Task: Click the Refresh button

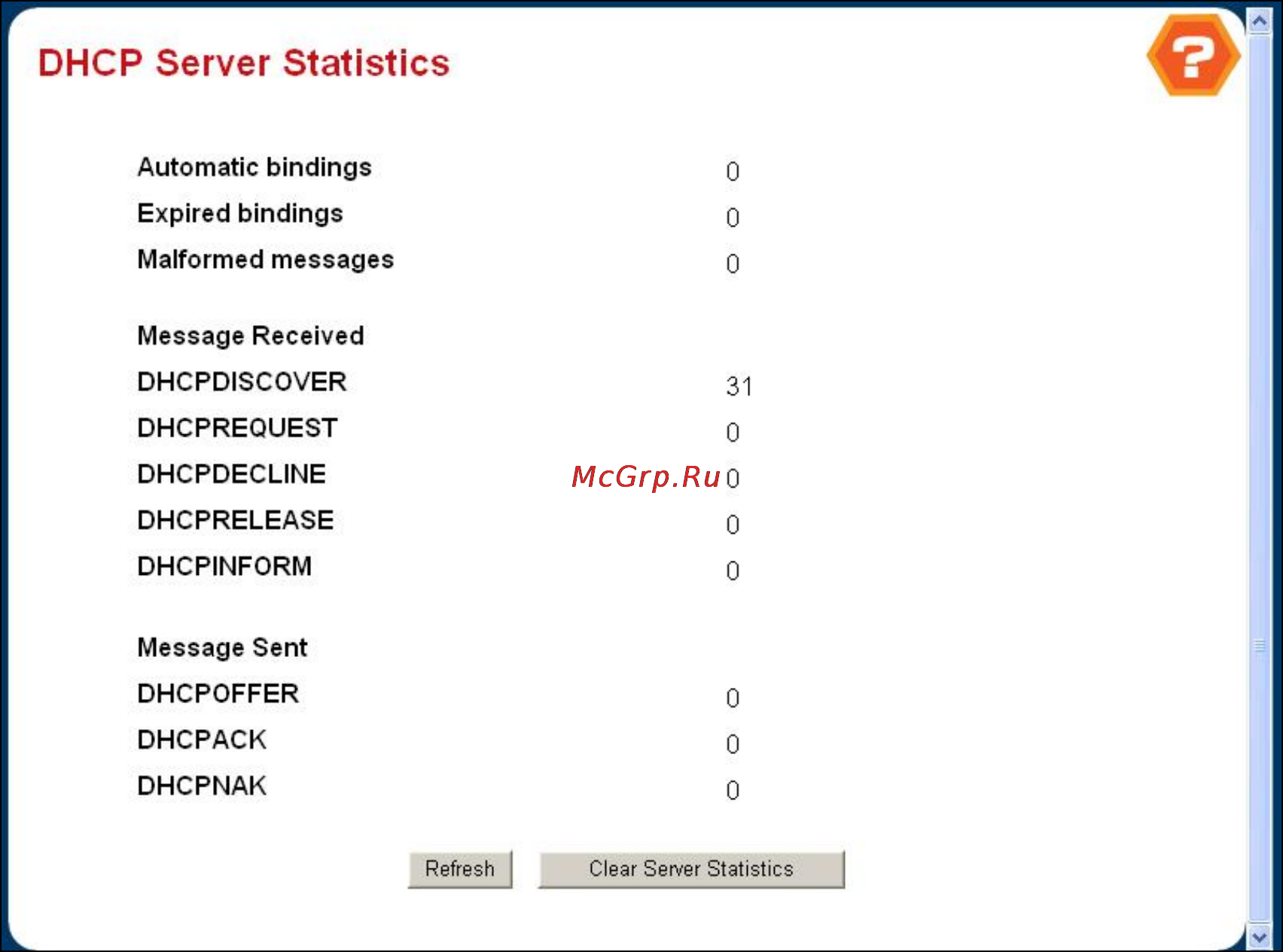Action: (460, 869)
